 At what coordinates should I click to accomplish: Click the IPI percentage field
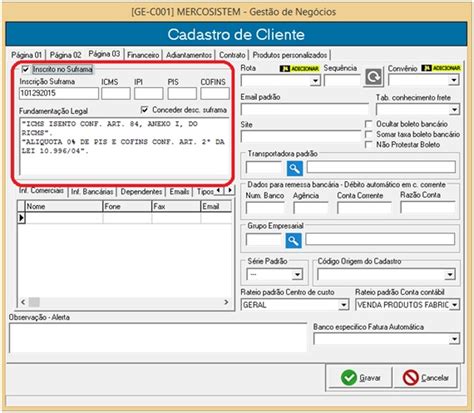coord(149,93)
